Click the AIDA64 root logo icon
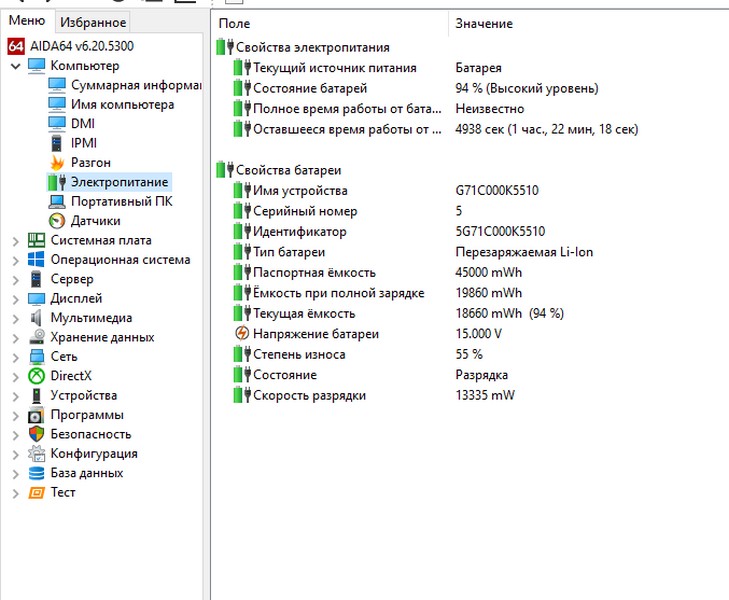Viewport: 729px width, 600px height. (15, 46)
